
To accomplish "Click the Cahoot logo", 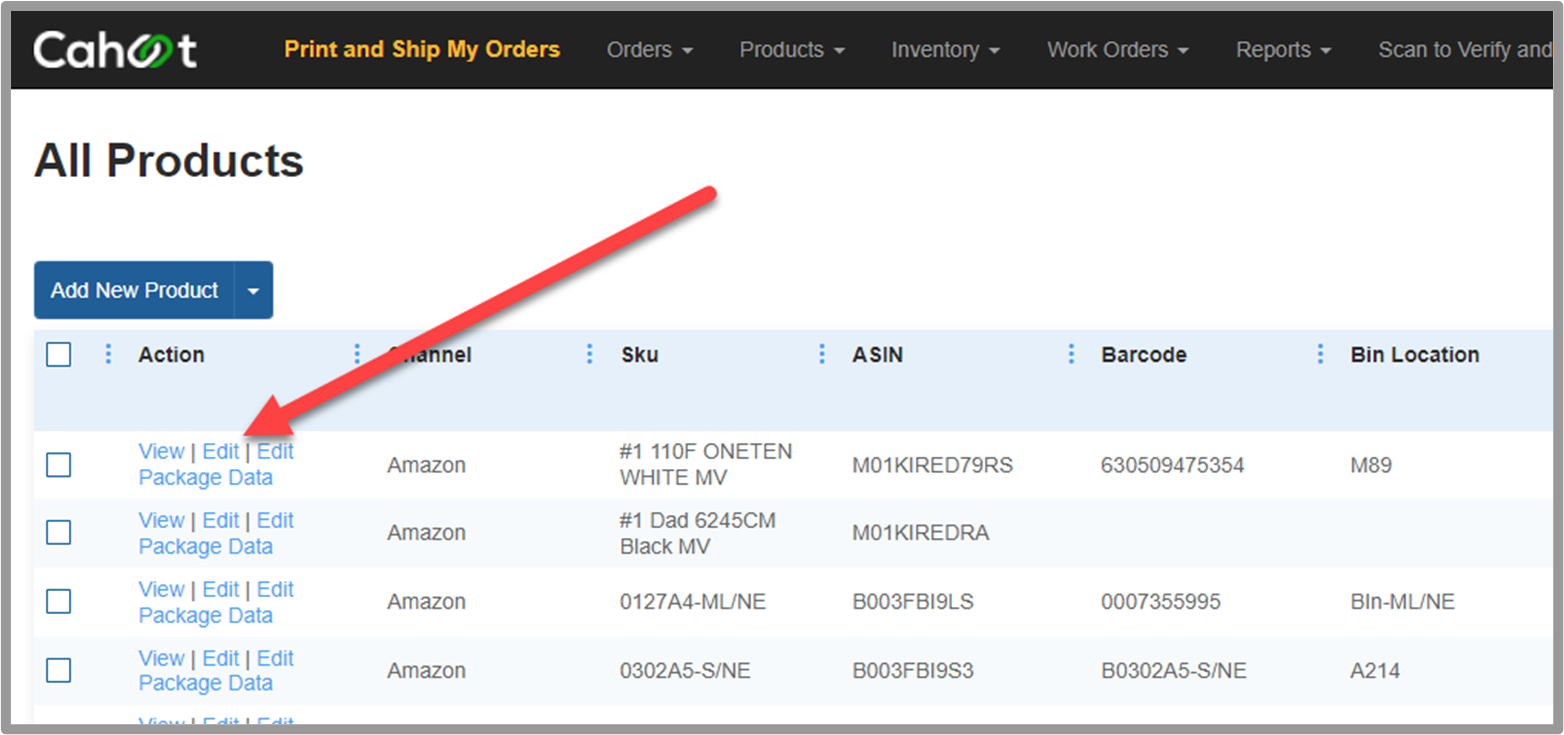I will pos(115,50).
